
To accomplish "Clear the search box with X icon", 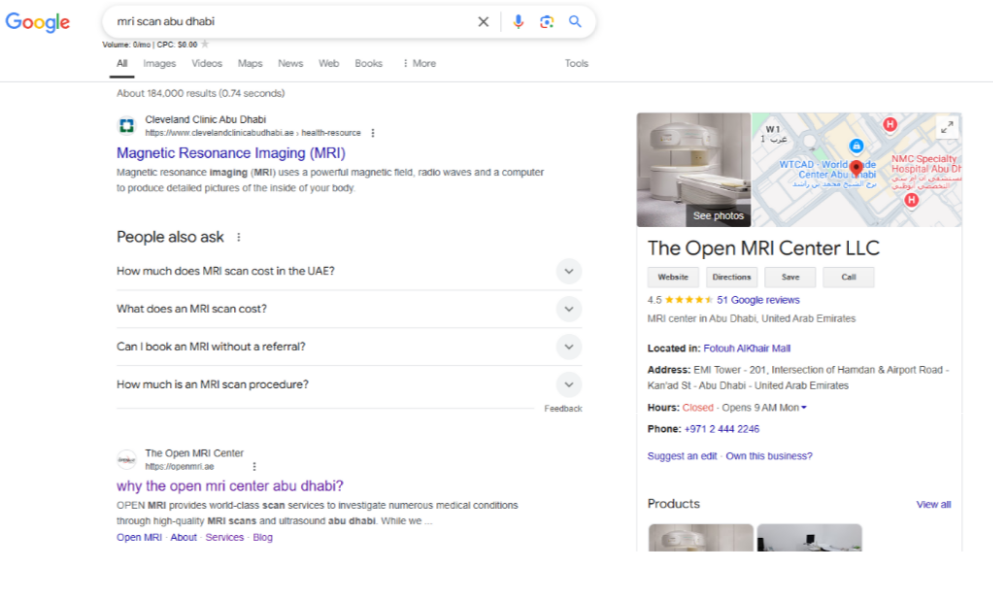I will [483, 22].
